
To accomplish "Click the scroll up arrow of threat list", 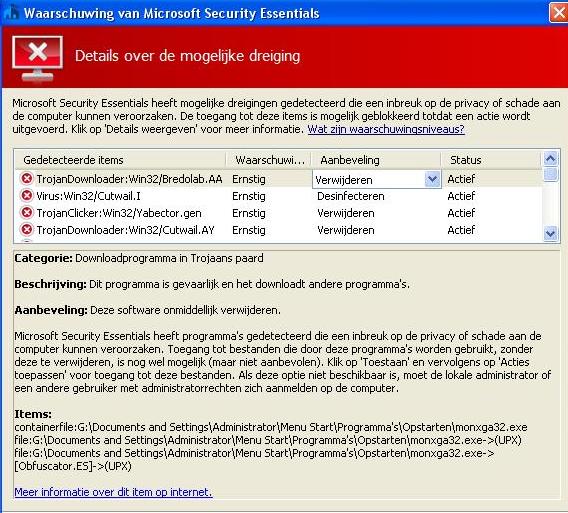I will coord(550,159).
